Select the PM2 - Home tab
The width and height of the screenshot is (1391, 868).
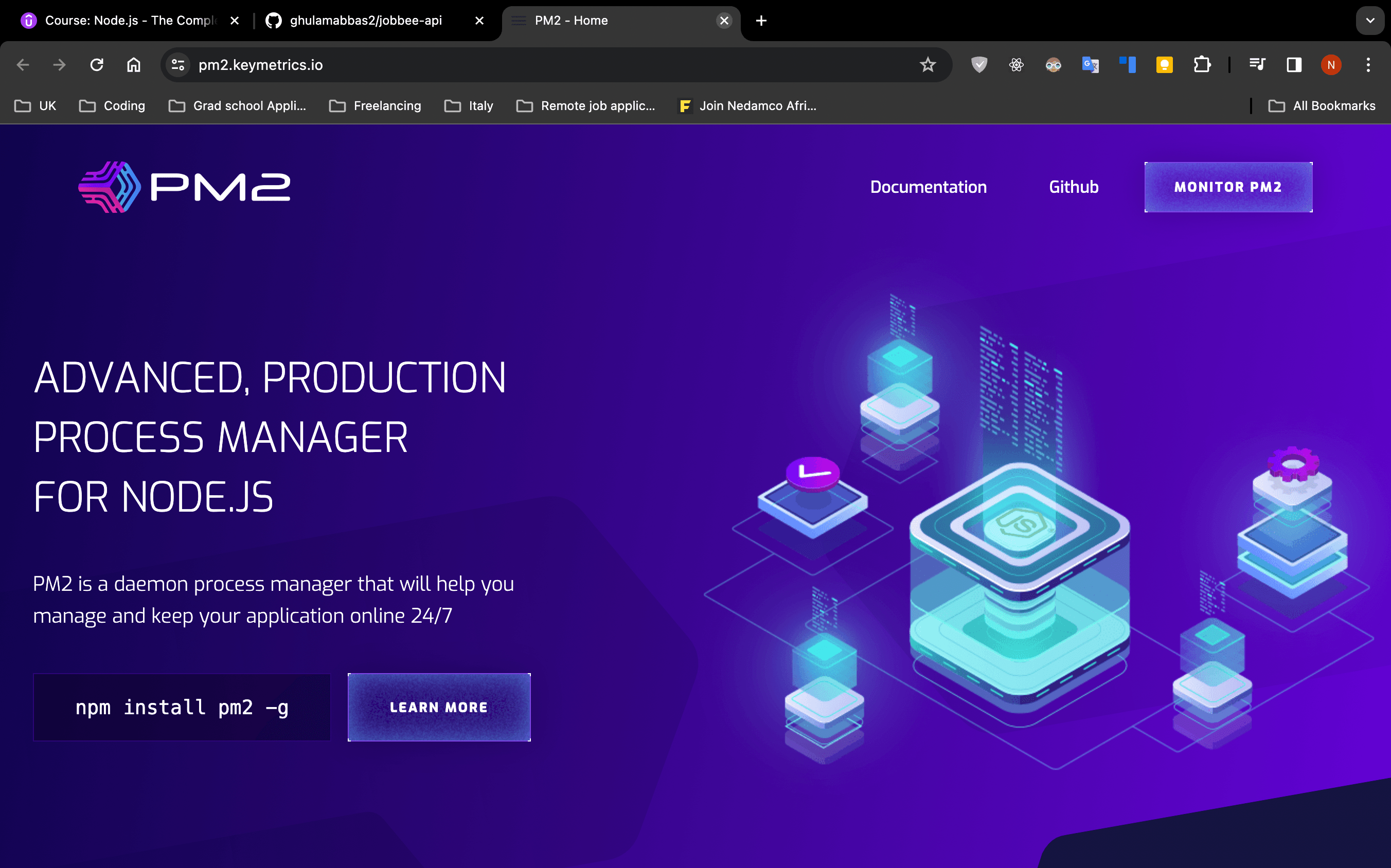pos(620,21)
